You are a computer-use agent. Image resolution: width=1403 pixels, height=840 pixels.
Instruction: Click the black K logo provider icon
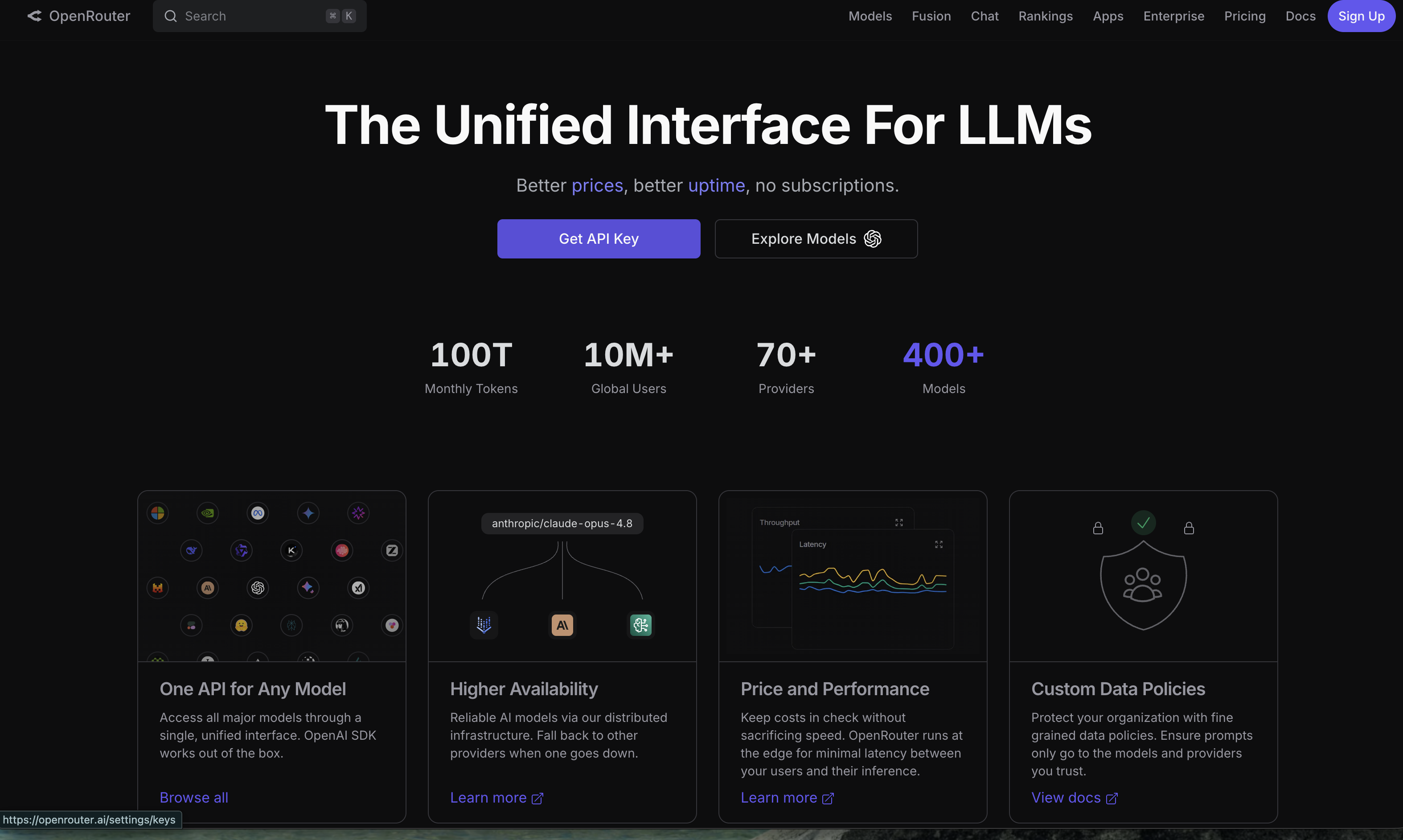[x=291, y=550]
